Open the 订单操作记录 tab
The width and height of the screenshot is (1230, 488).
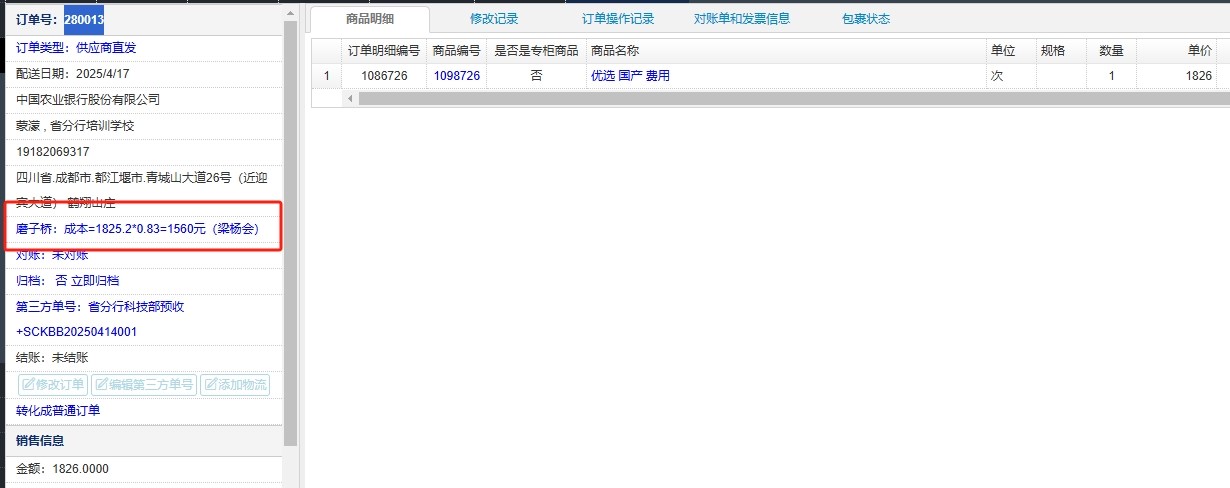[x=618, y=19]
